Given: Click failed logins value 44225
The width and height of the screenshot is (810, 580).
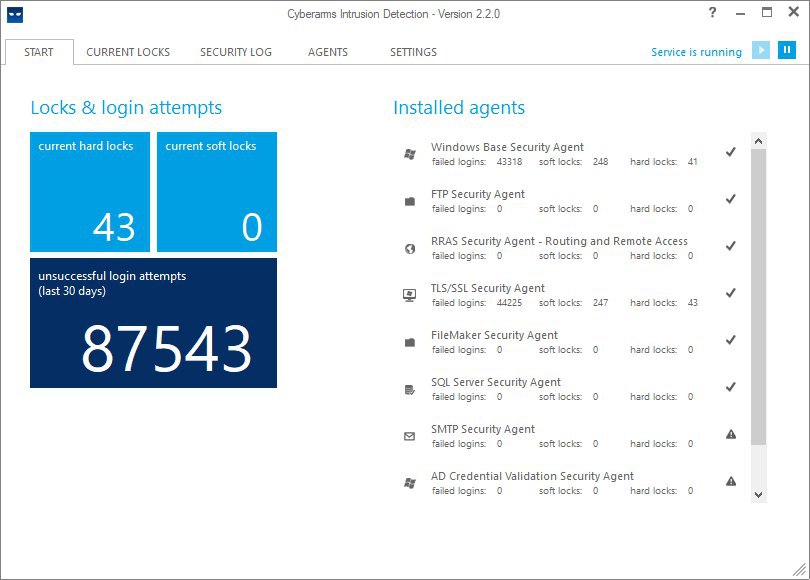Looking at the screenshot, I should (x=509, y=303).
